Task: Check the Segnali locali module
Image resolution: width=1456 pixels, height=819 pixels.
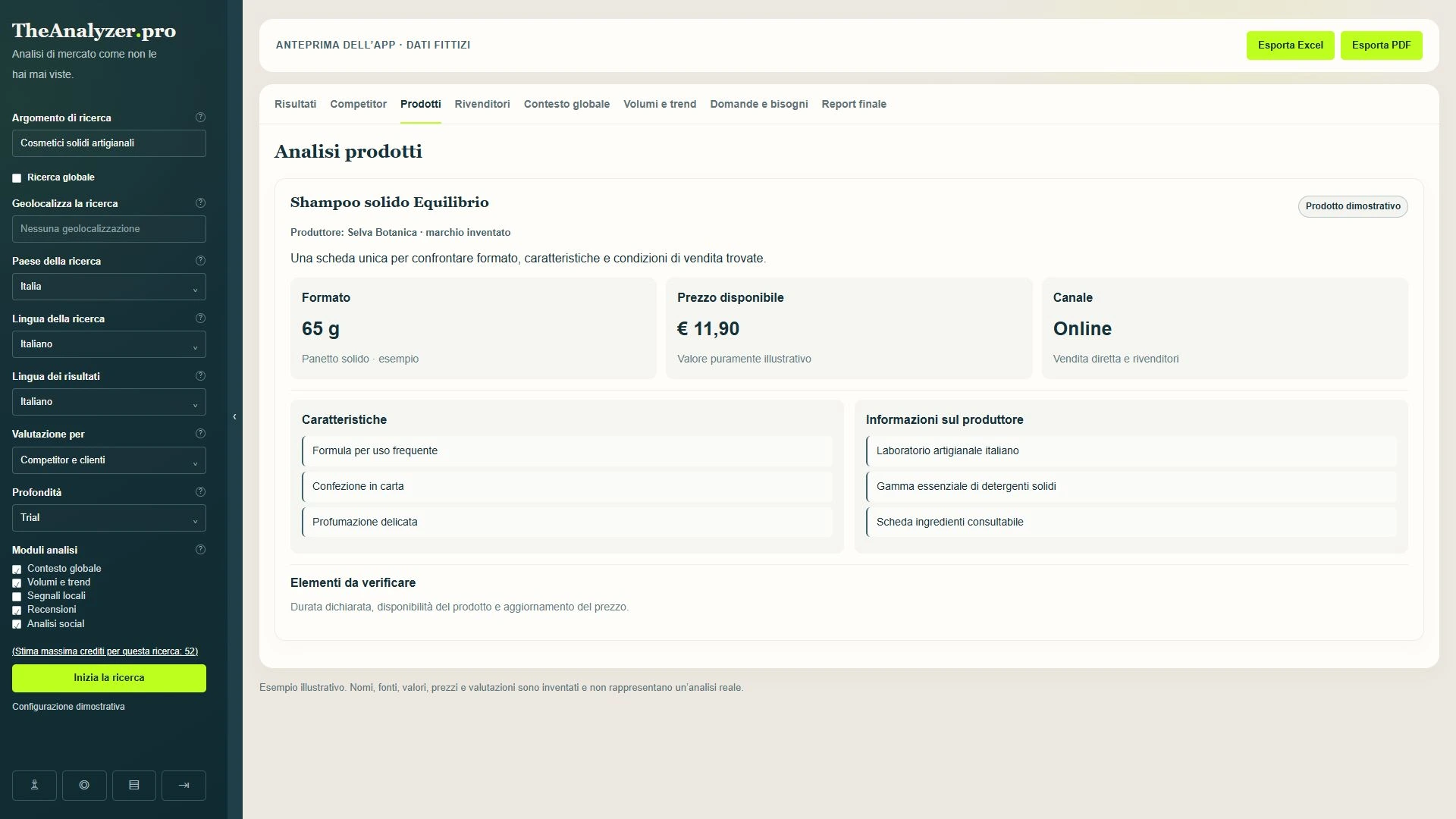Action: [17, 597]
